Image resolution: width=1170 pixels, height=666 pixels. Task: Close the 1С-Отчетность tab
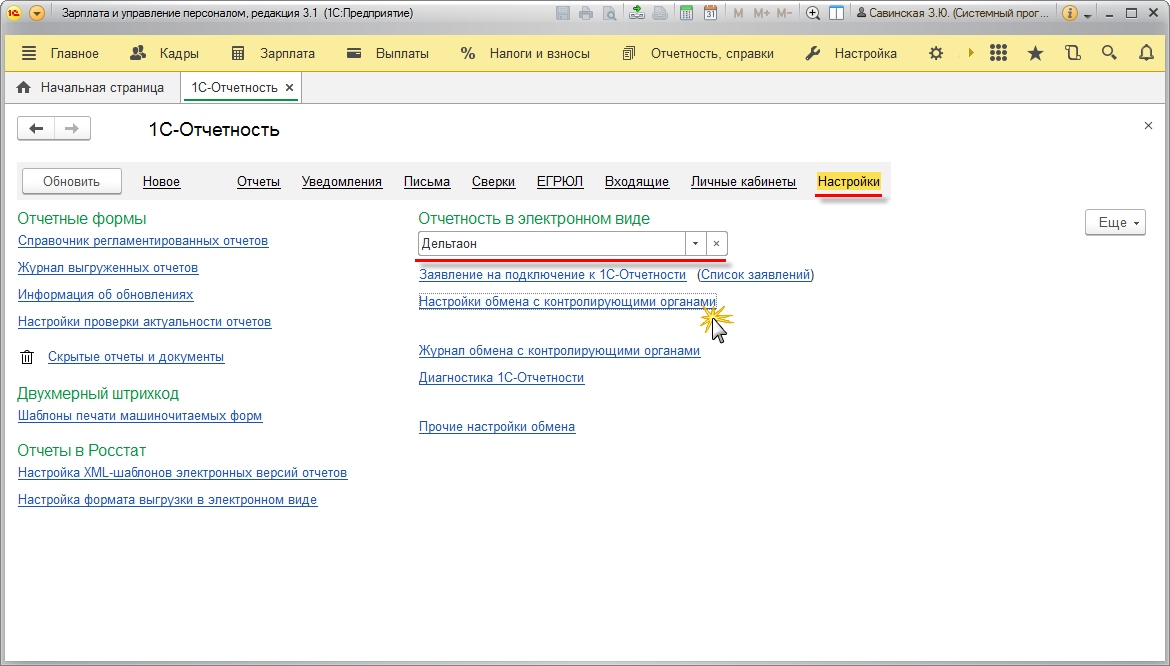290,88
